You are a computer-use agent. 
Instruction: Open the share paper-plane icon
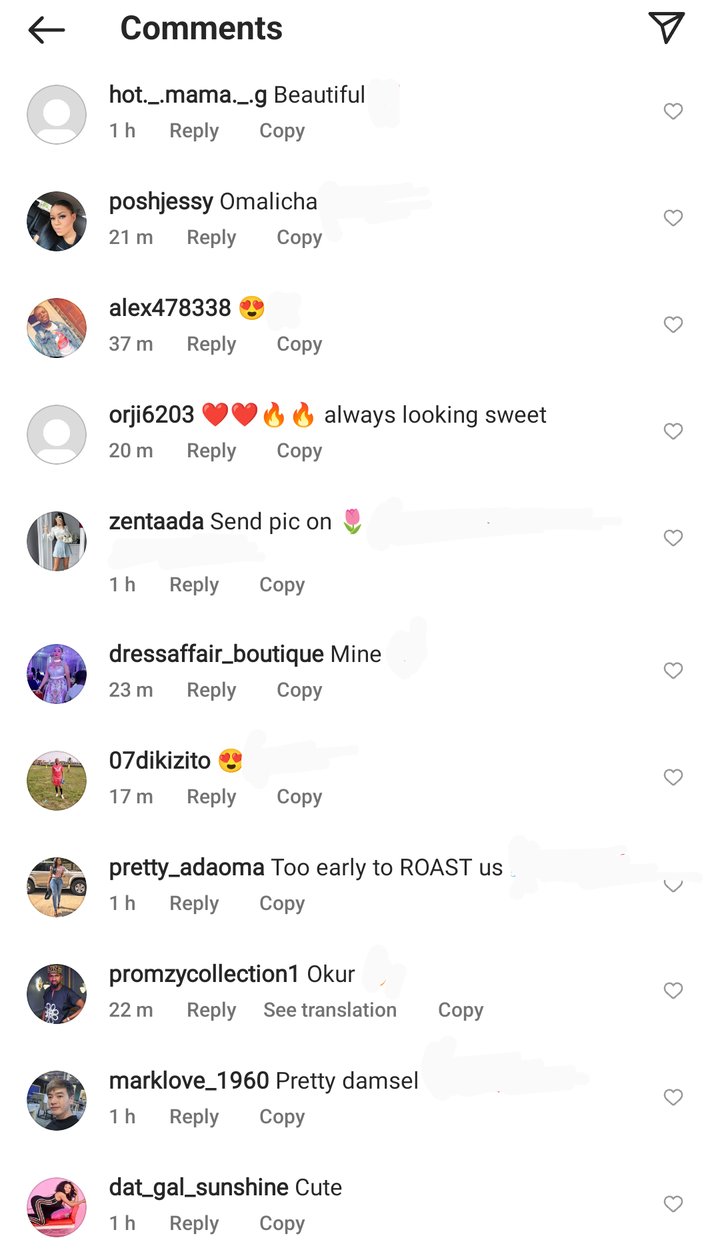[666, 28]
